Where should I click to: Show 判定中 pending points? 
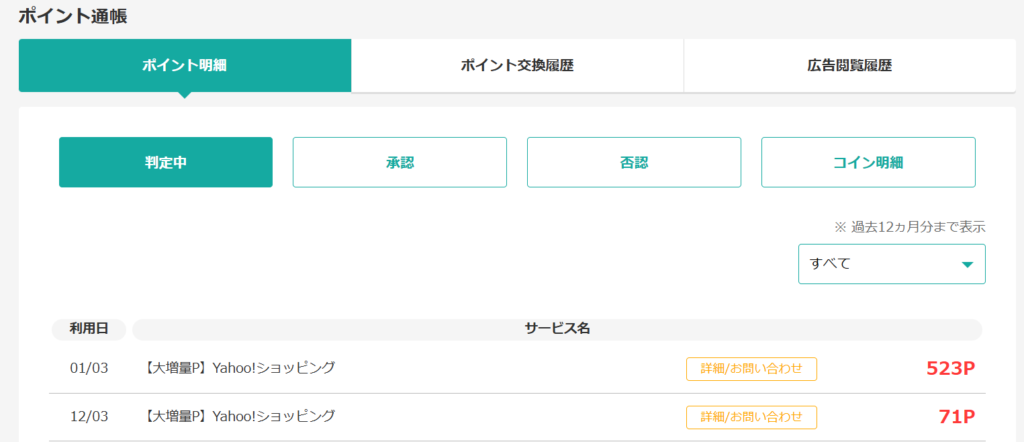pyautogui.click(x=166, y=162)
